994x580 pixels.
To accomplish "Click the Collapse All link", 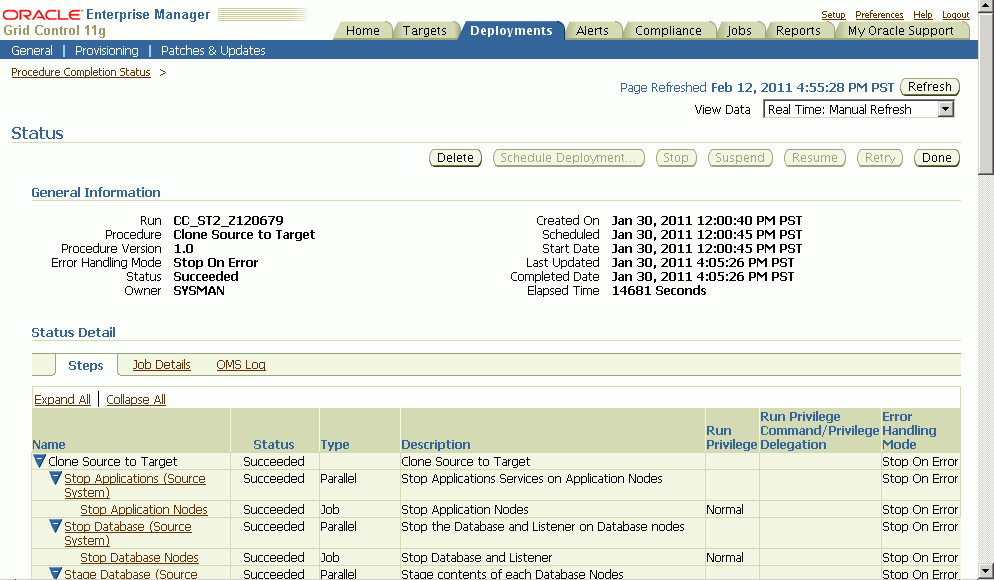I will click(x=136, y=399).
